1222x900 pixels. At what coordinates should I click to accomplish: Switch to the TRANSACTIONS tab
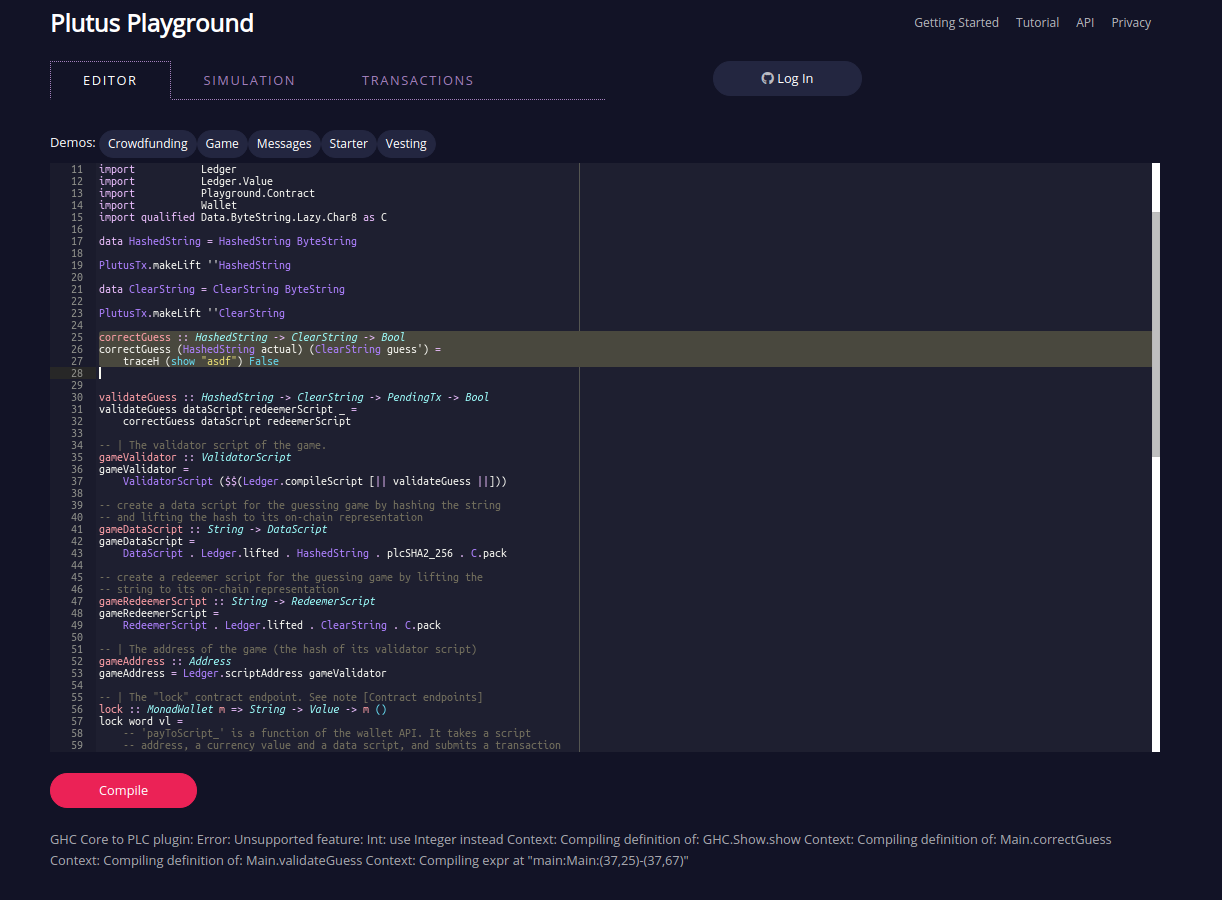(417, 80)
